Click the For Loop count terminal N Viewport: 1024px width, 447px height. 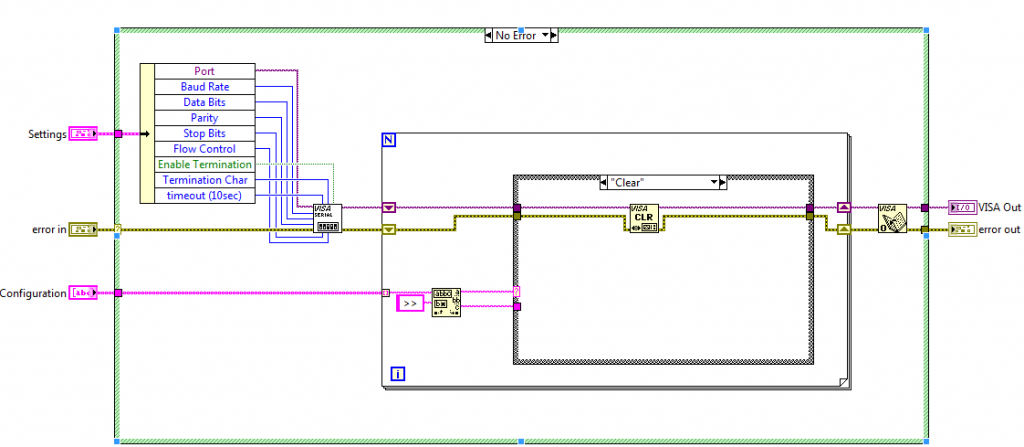tap(389, 141)
